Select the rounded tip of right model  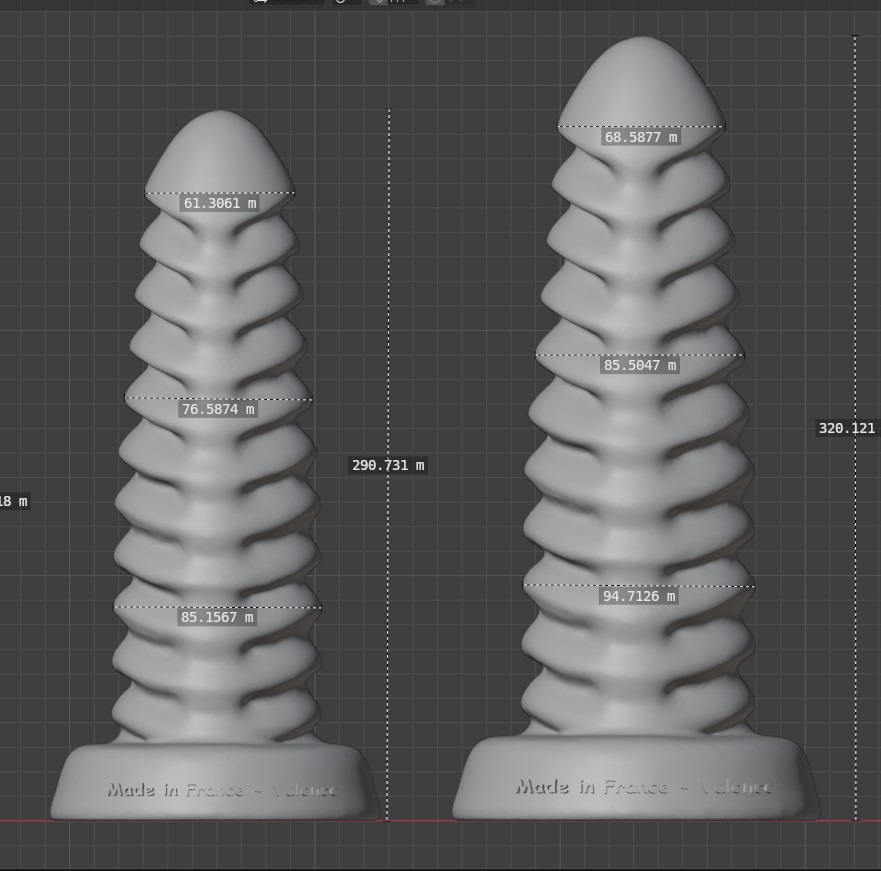click(641, 80)
